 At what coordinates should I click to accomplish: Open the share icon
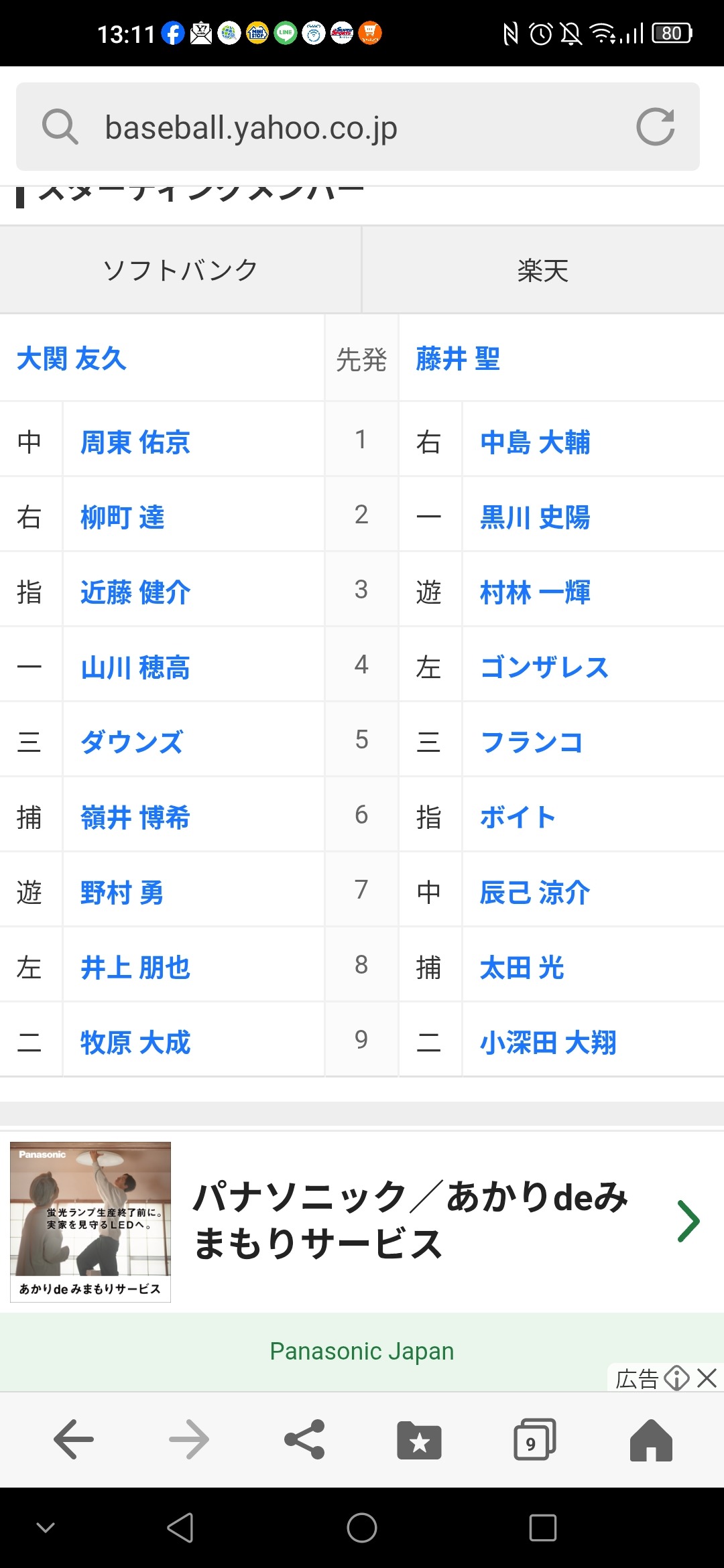(x=304, y=1439)
